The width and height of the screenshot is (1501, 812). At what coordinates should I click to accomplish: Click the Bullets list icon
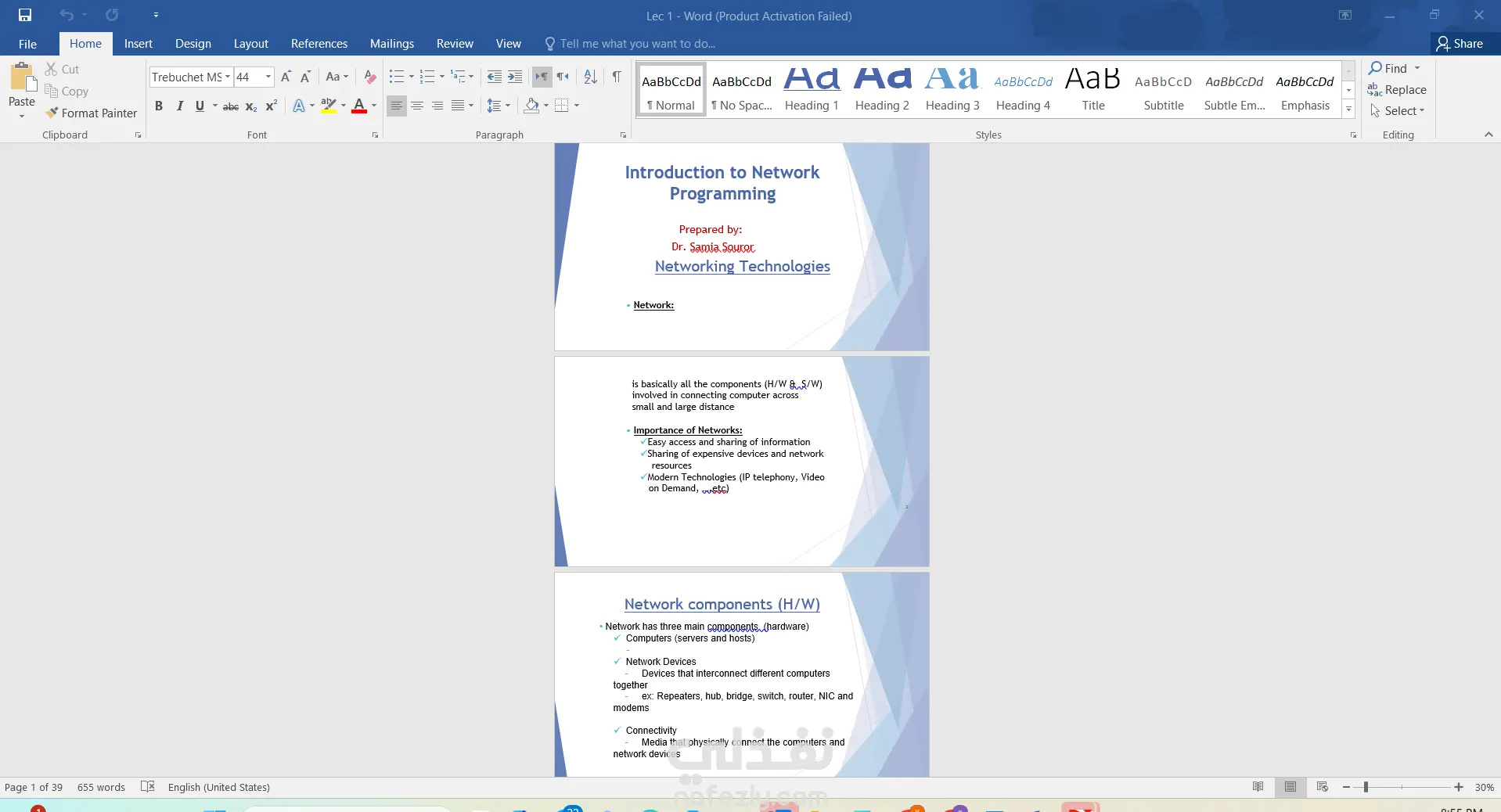(x=397, y=77)
